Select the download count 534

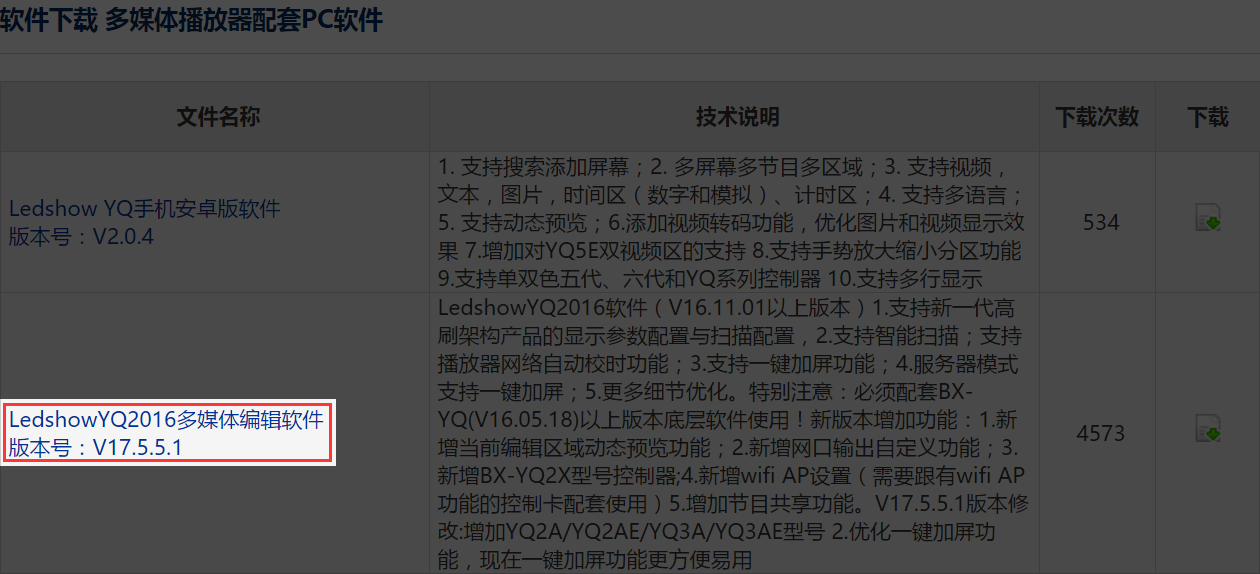point(1101,222)
